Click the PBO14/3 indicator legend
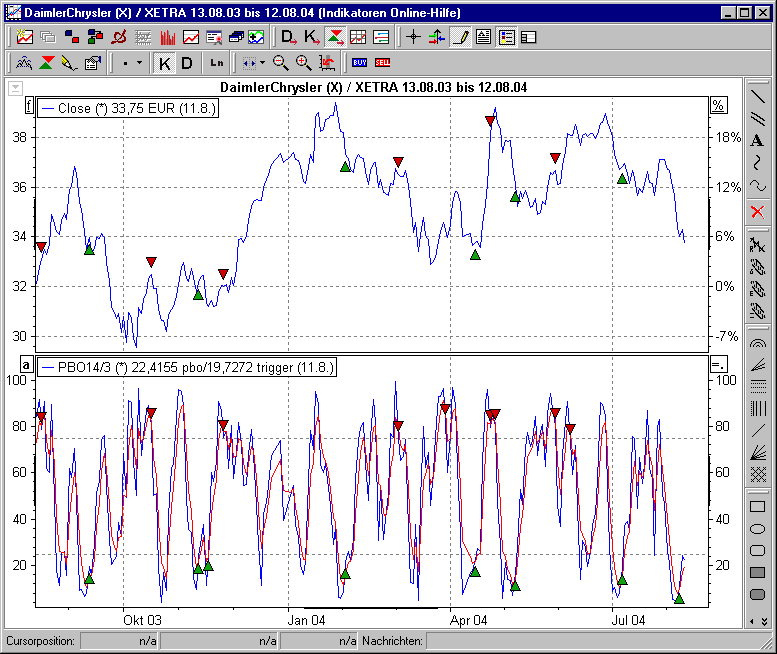The height and width of the screenshot is (654, 777). [x=185, y=367]
